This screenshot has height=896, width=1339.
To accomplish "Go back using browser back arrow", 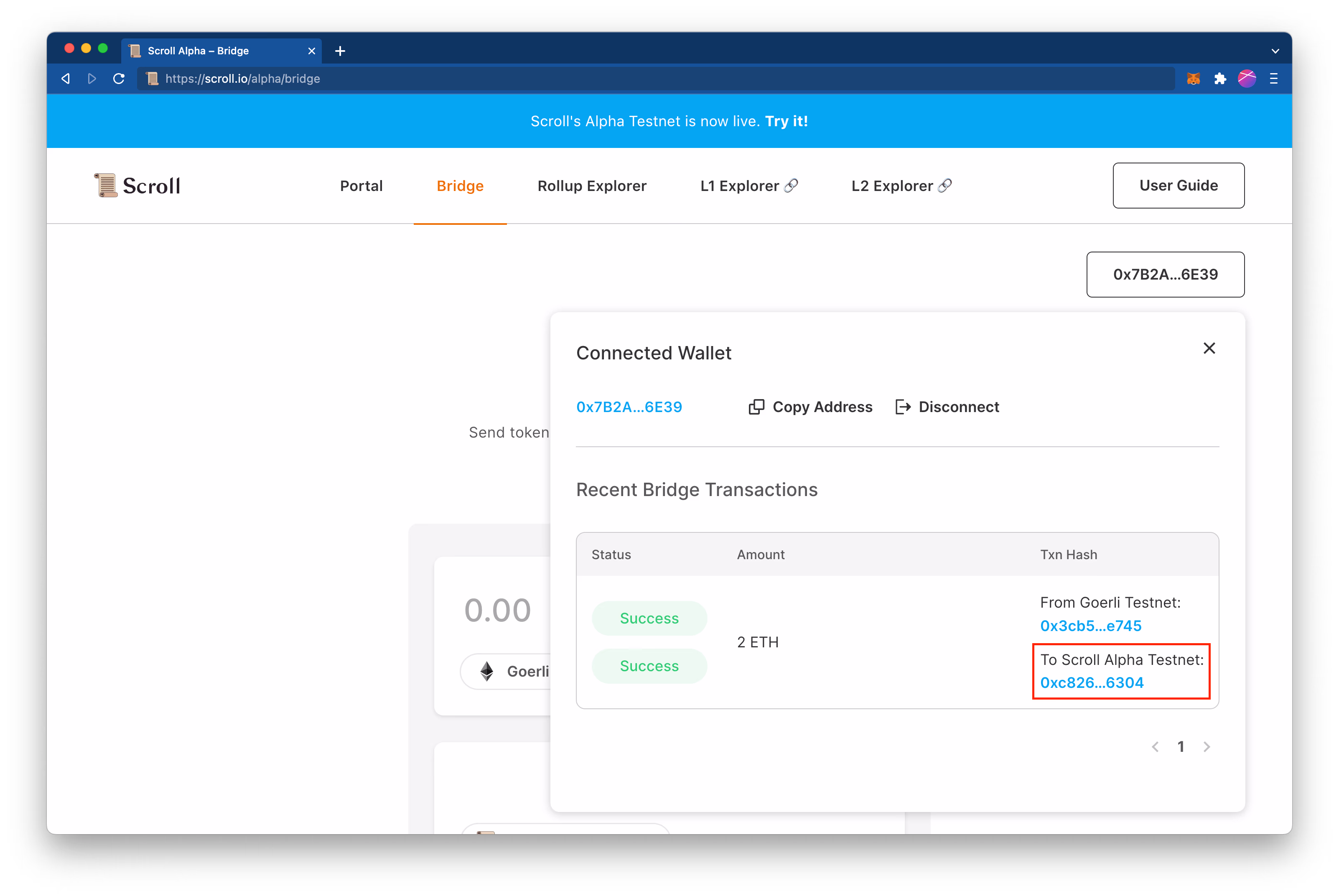I will coord(66,79).
